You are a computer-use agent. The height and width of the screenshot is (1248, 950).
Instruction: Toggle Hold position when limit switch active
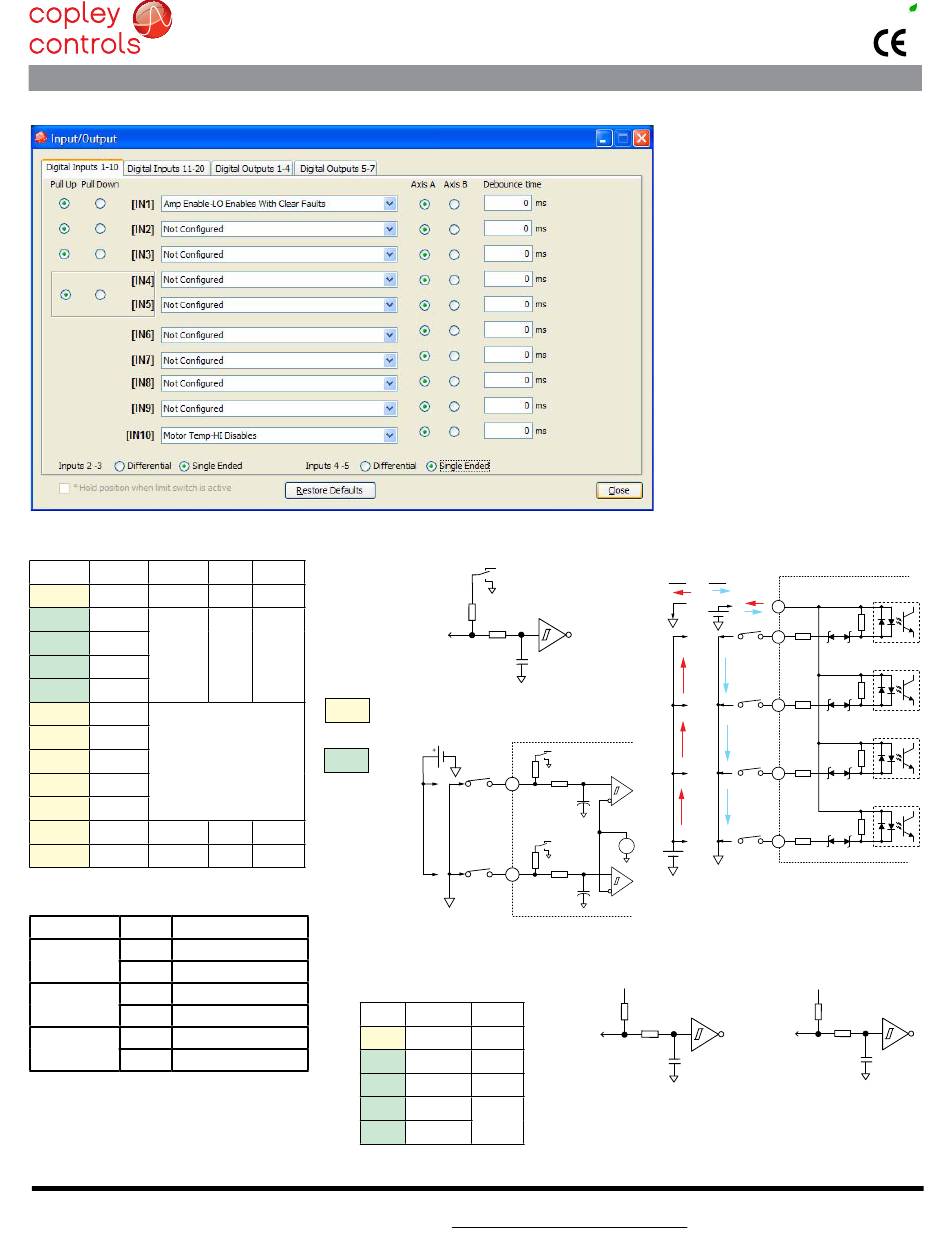65,488
